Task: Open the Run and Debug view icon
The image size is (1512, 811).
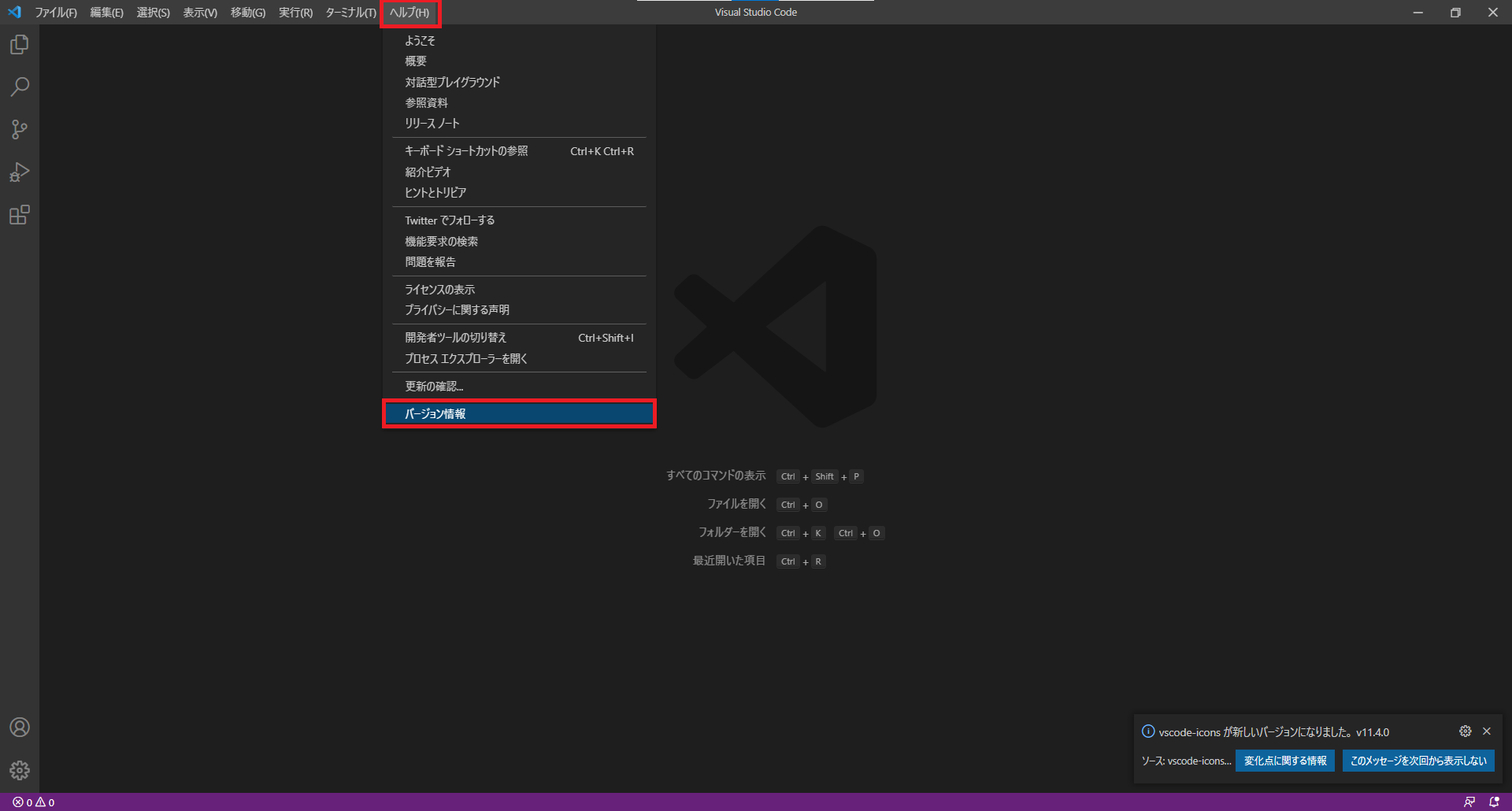Action: pos(20,172)
